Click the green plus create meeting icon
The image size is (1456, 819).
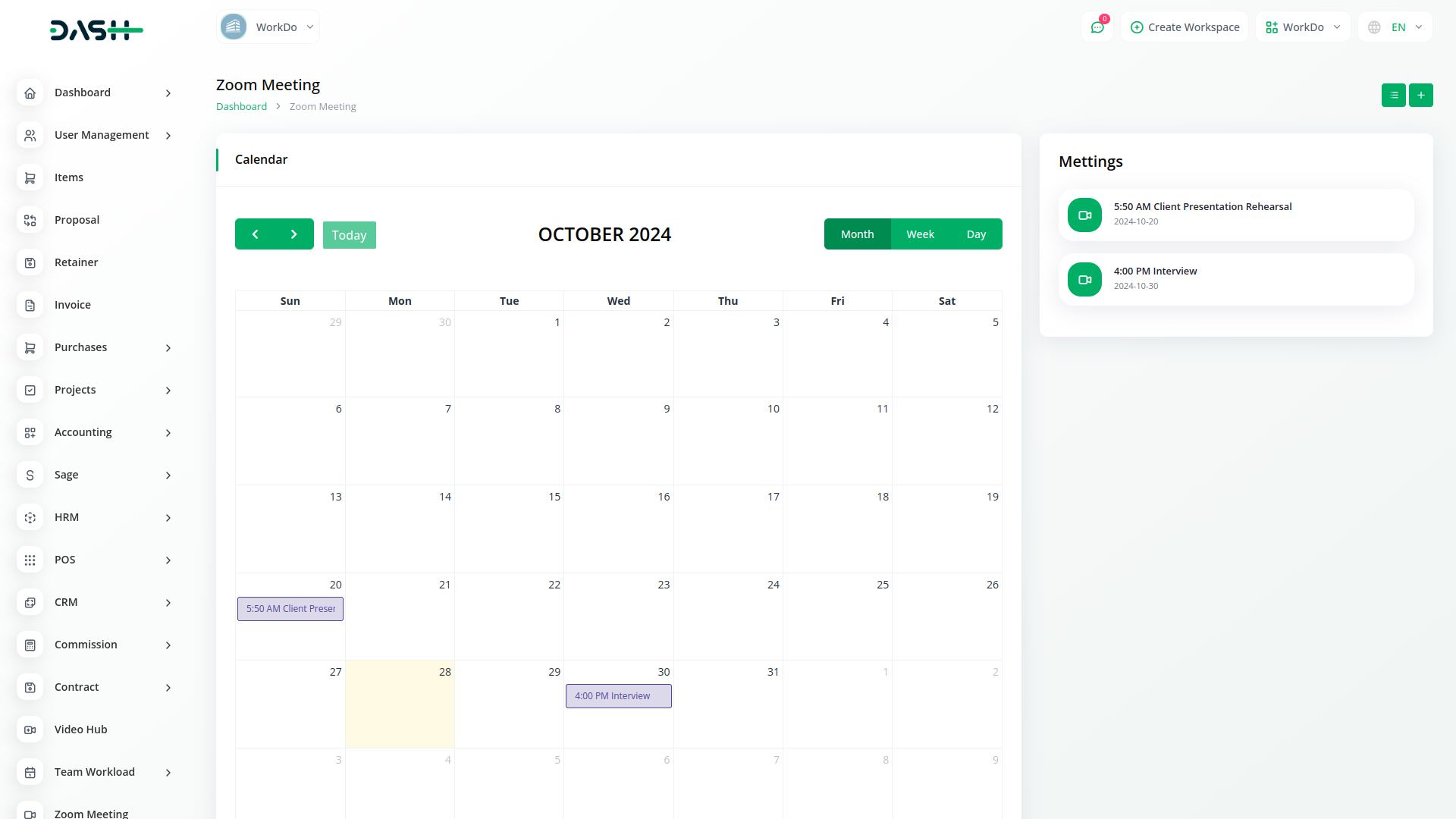(x=1420, y=95)
